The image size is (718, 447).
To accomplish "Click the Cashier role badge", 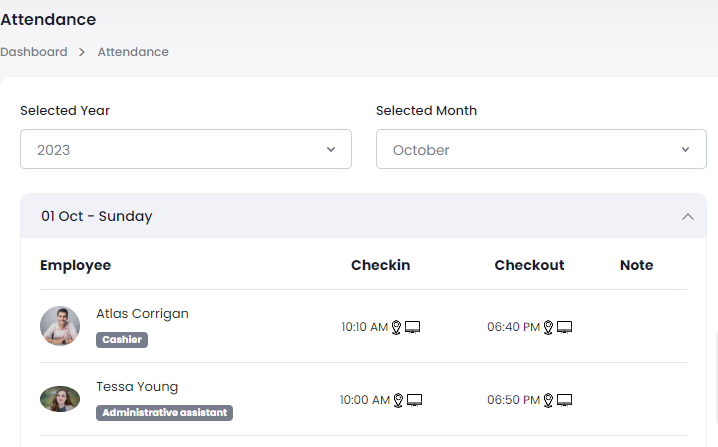I will tap(122, 339).
